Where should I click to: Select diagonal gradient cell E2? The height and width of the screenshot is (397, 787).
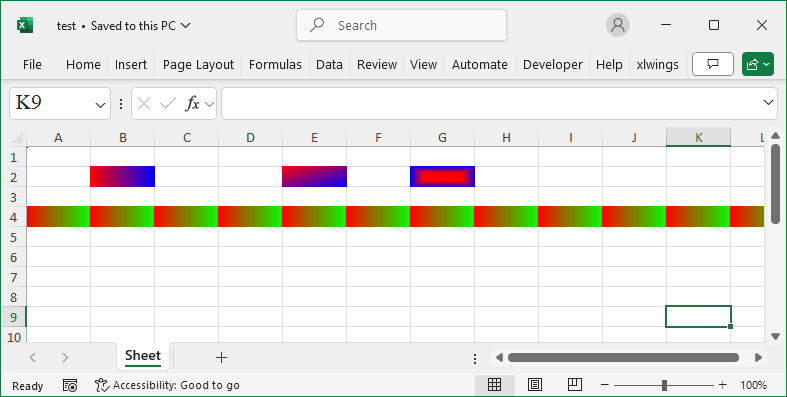[314, 177]
